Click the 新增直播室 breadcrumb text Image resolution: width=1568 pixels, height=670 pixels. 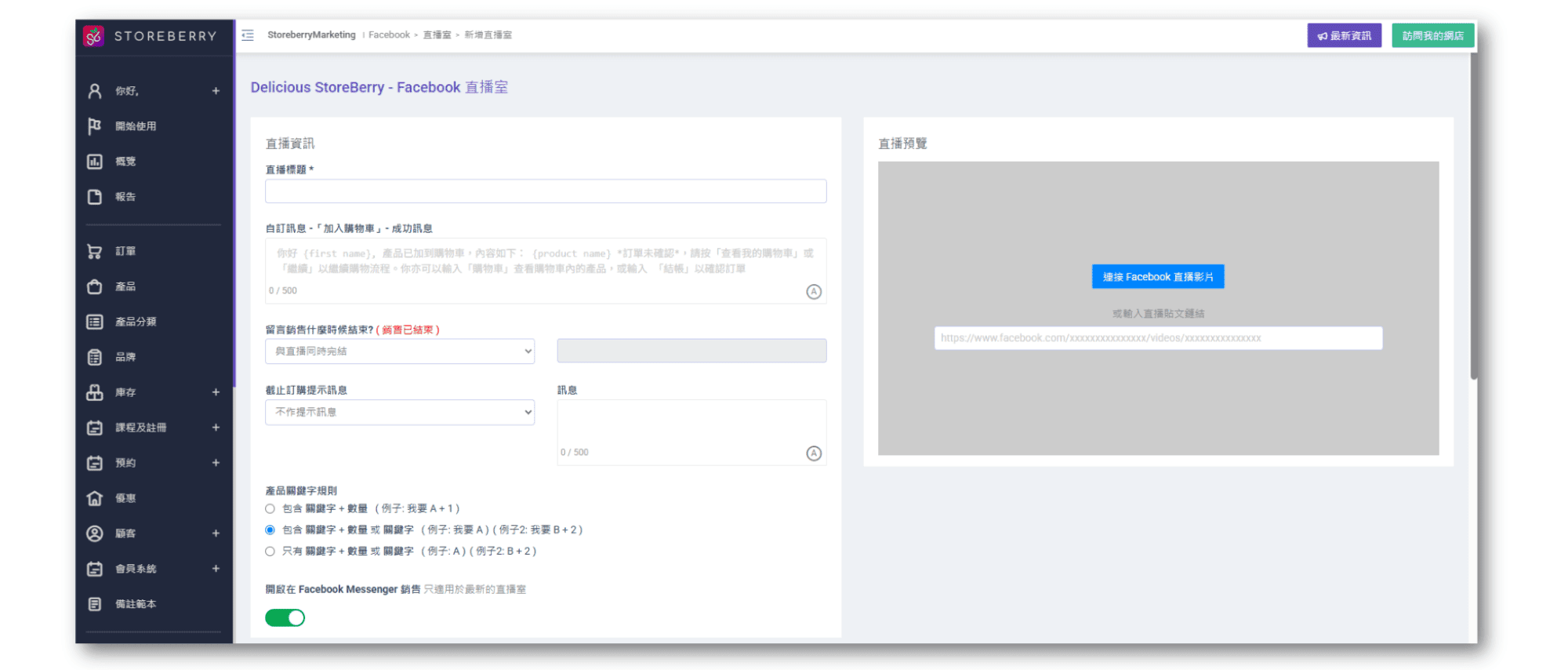[488, 35]
